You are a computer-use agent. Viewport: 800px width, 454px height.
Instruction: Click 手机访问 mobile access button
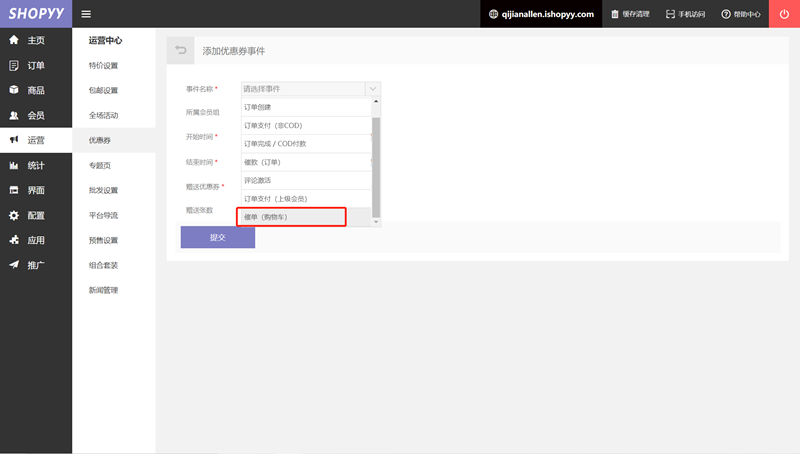(x=685, y=14)
